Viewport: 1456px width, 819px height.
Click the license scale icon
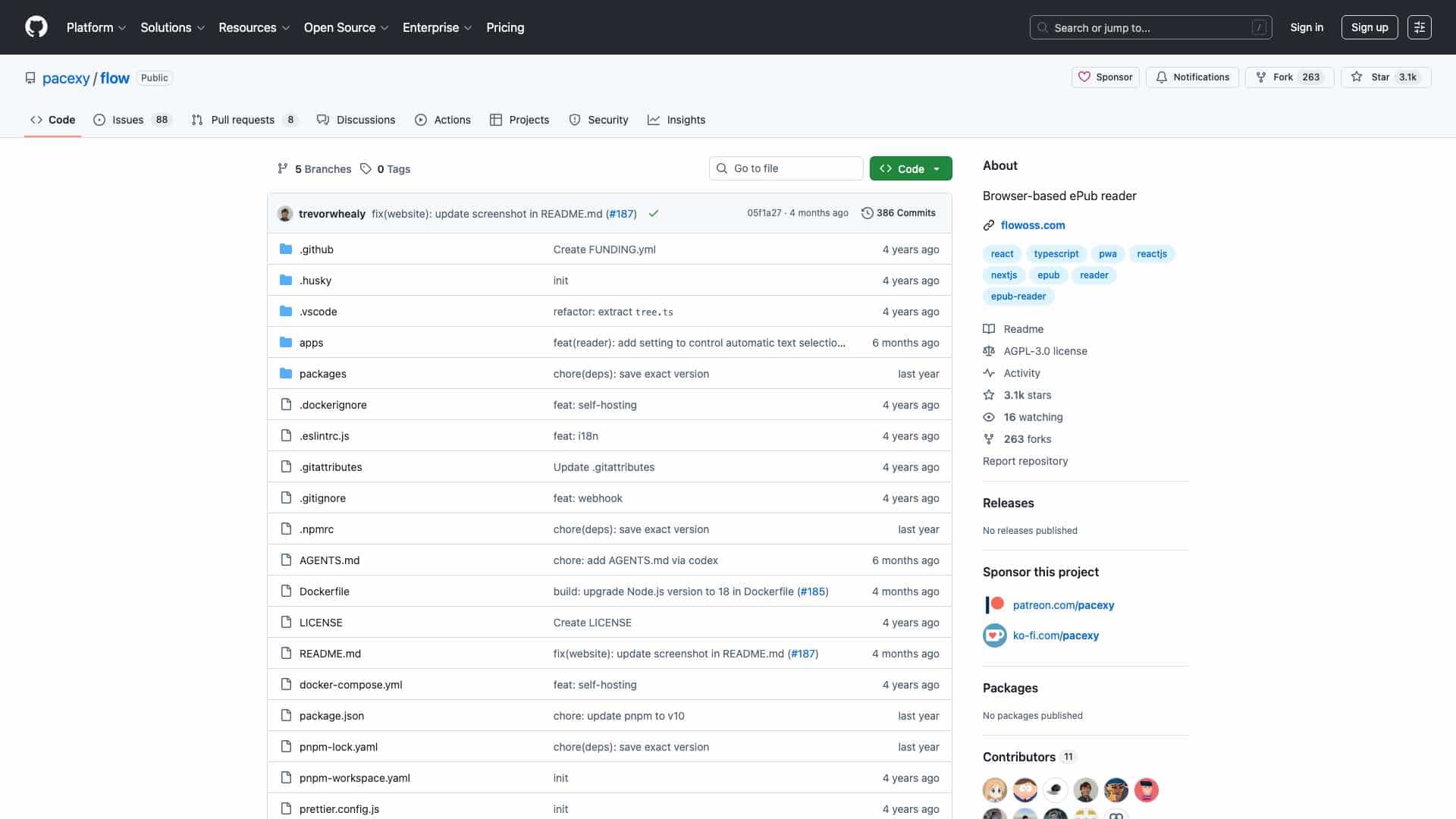(989, 351)
